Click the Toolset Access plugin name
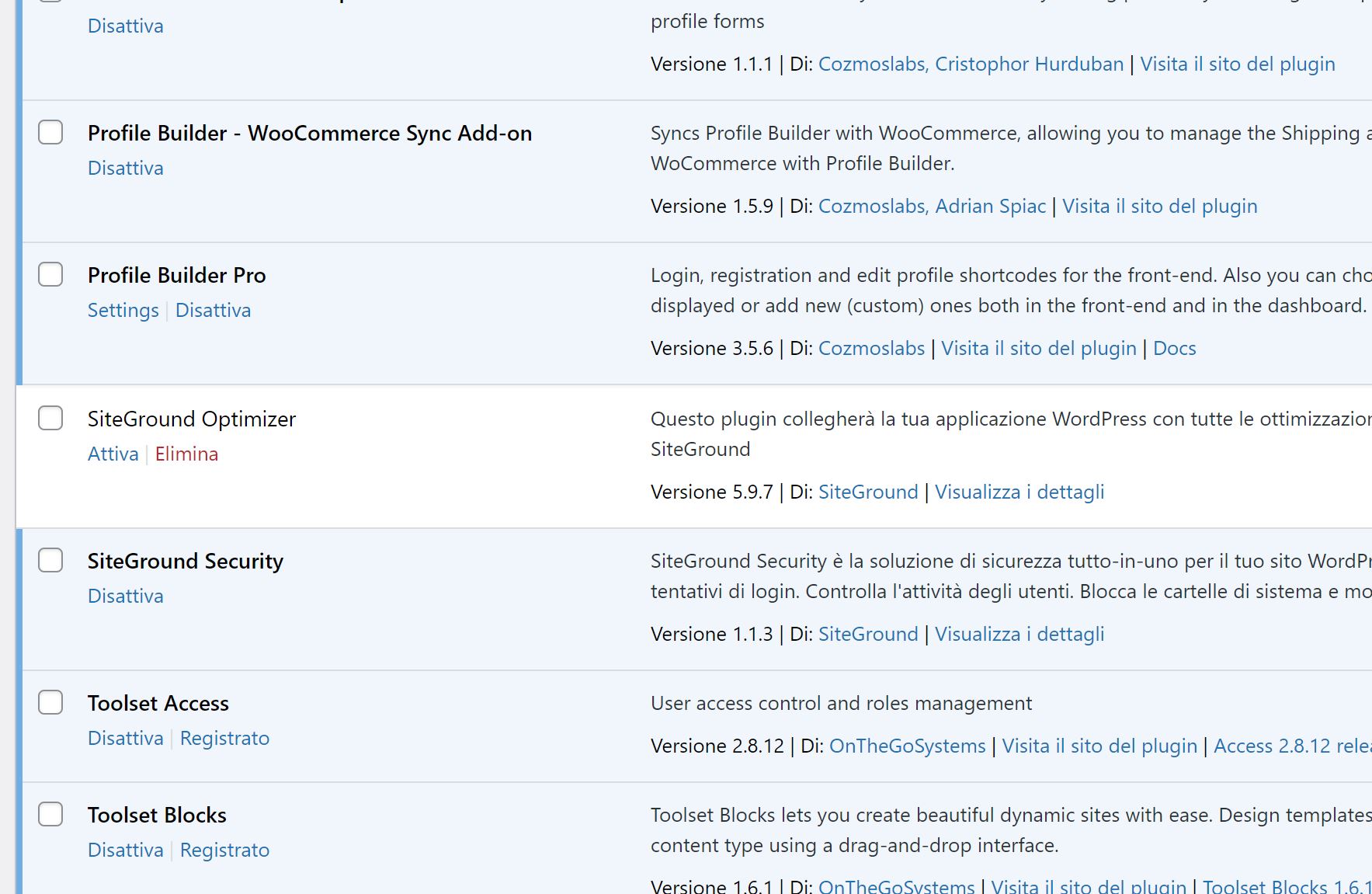 tap(158, 703)
